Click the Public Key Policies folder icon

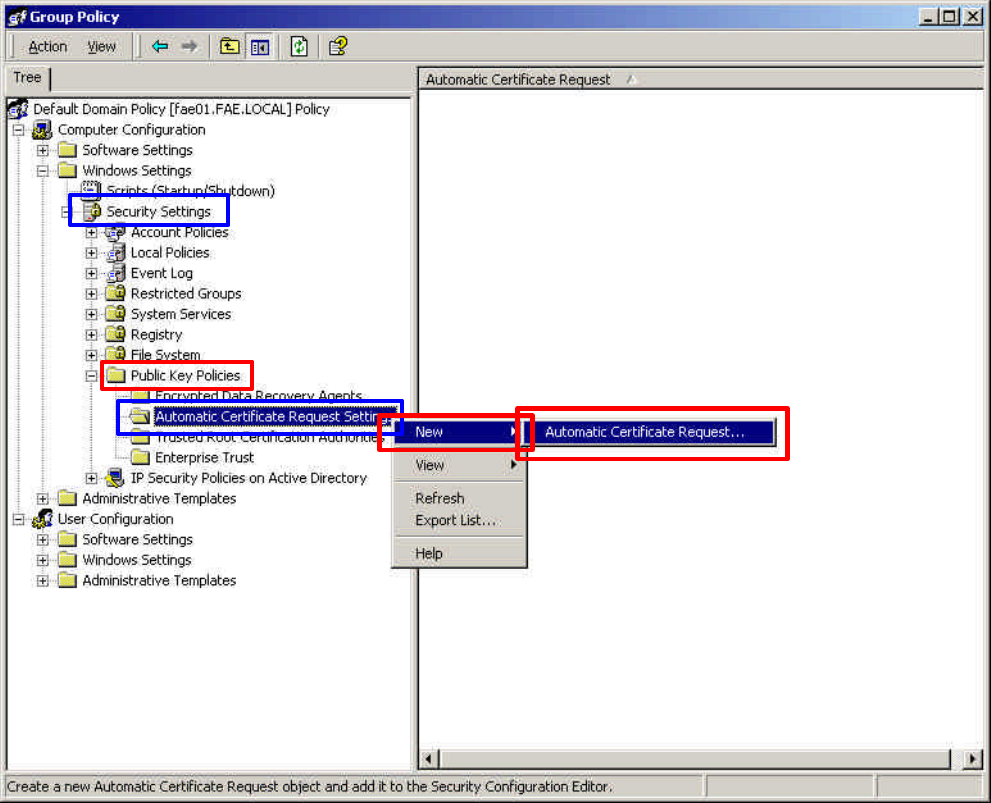pyautogui.click(x=116, y=375)
